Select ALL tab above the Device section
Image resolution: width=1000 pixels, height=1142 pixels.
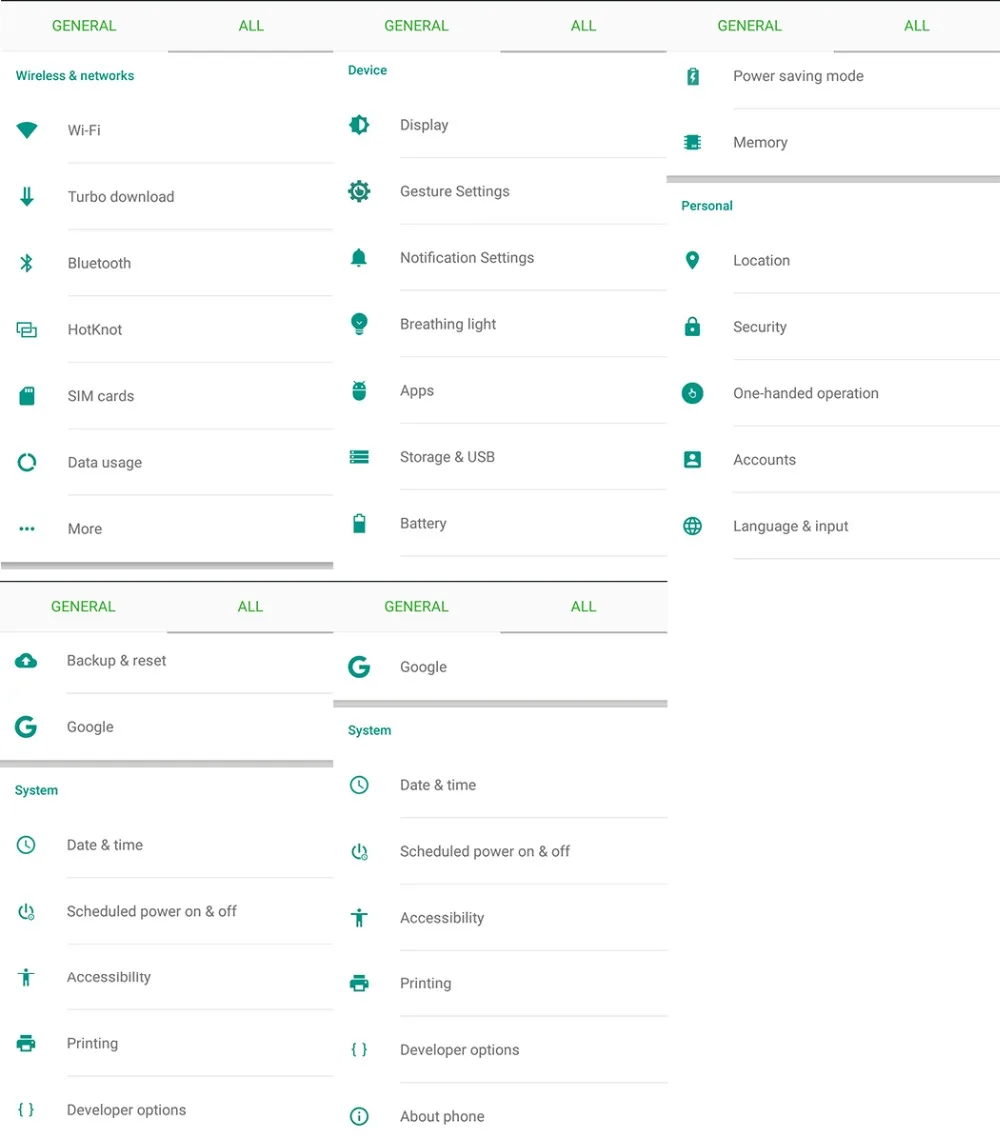583,25
